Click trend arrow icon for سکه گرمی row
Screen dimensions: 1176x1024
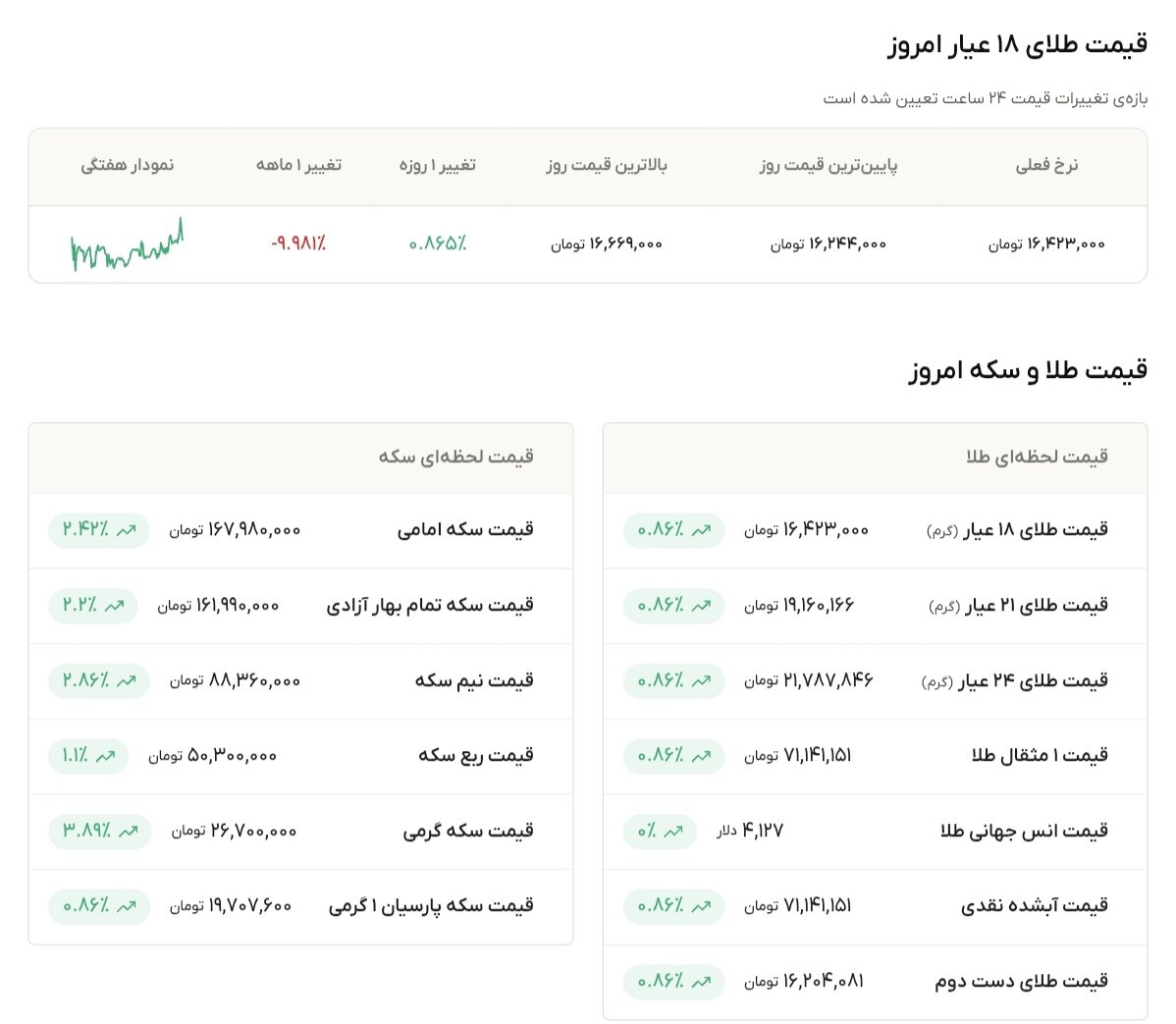point(129,832)
